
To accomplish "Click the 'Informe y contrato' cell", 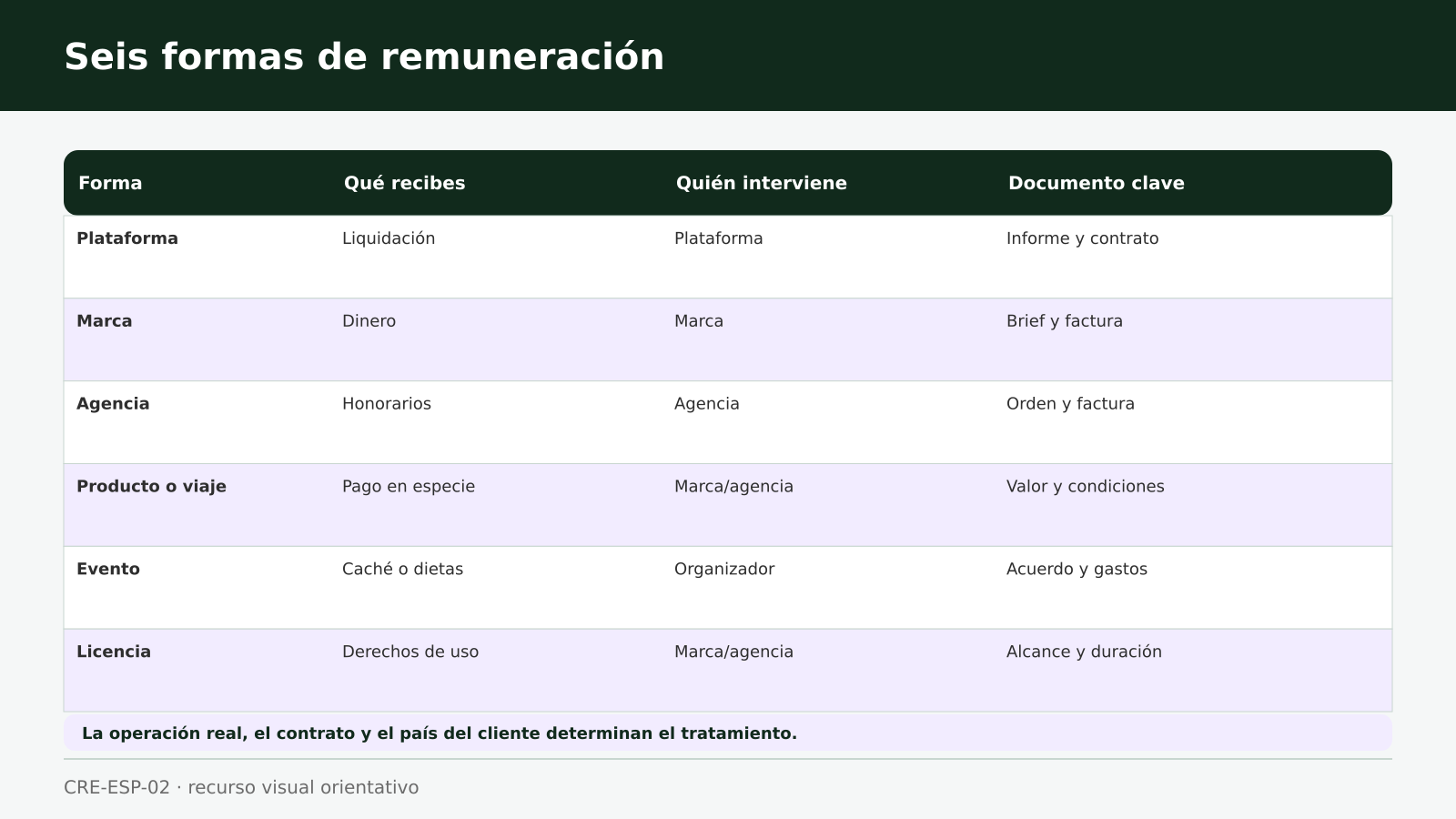I will 1082,238.
